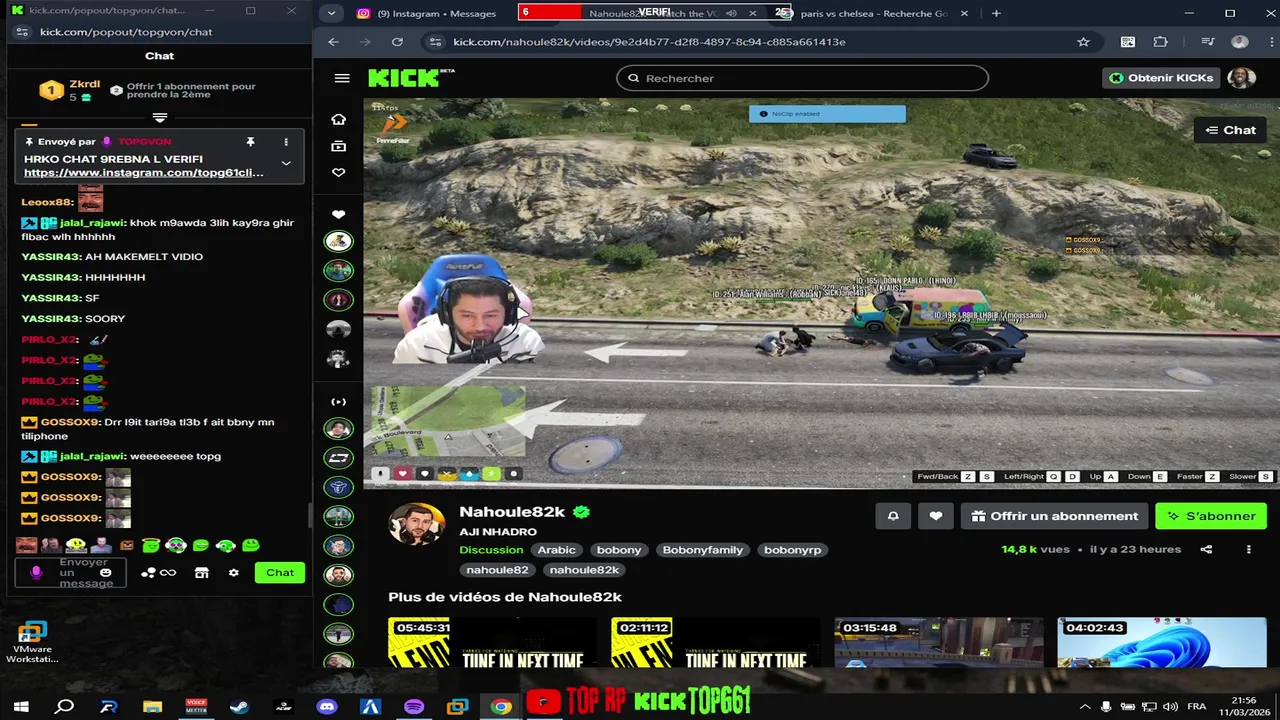Viewport: 1280px width, 720px height.
Task: Open the 04:02:43 video thumbnail
Action: pyautogui.click(x=1162, y=643)
